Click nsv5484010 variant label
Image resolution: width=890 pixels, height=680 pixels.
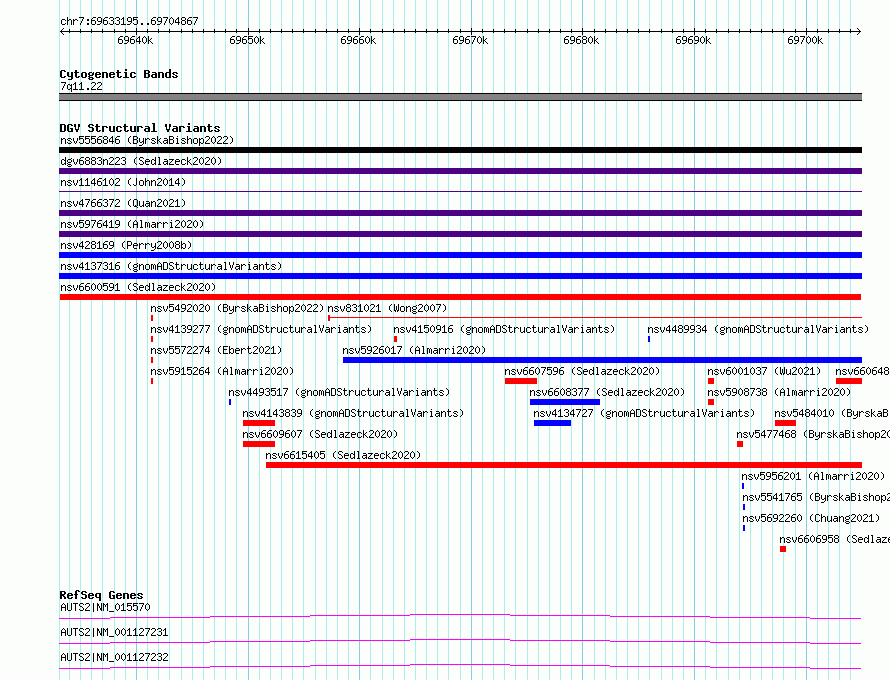point(832,413)
